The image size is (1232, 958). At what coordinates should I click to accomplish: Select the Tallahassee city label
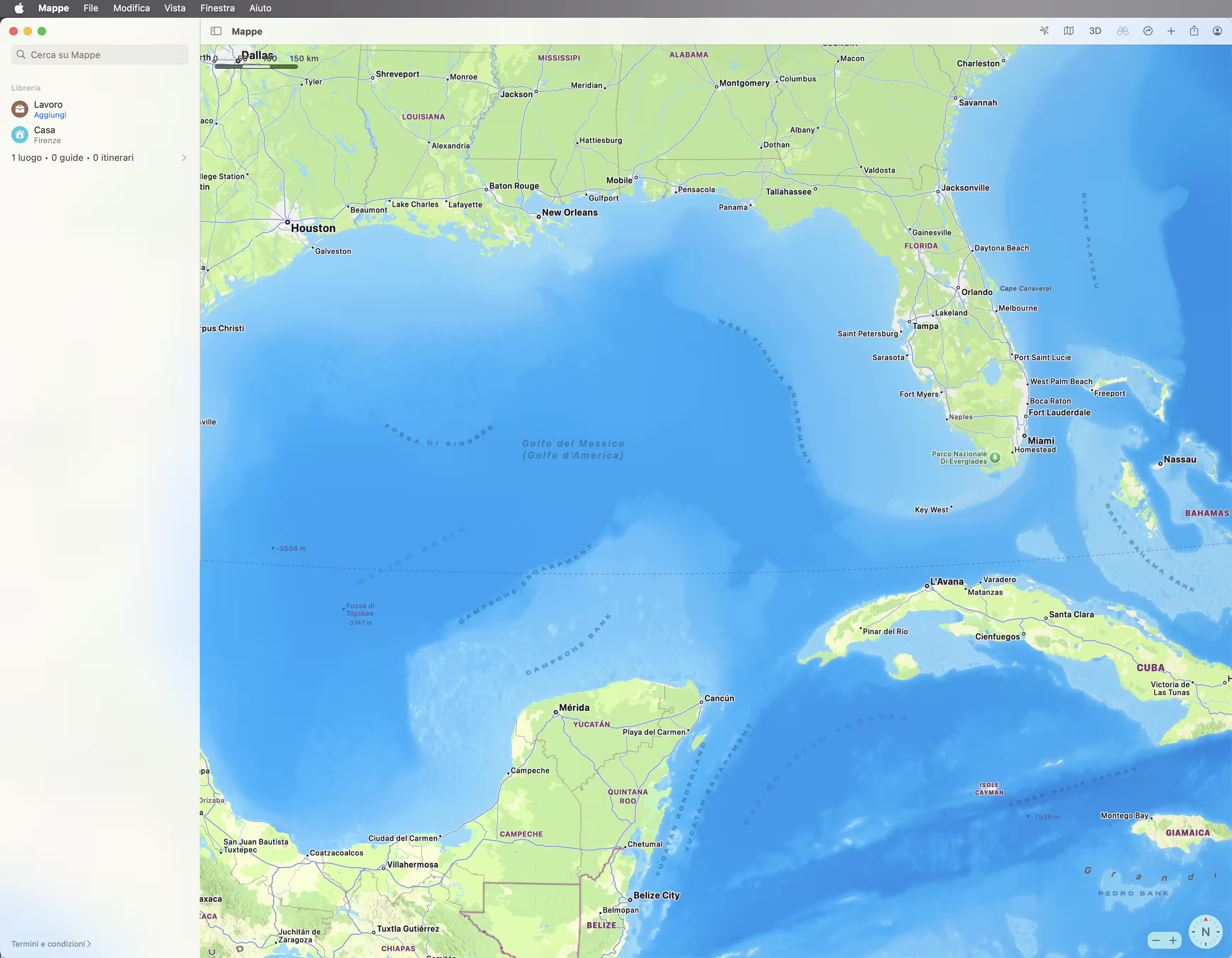789,192
